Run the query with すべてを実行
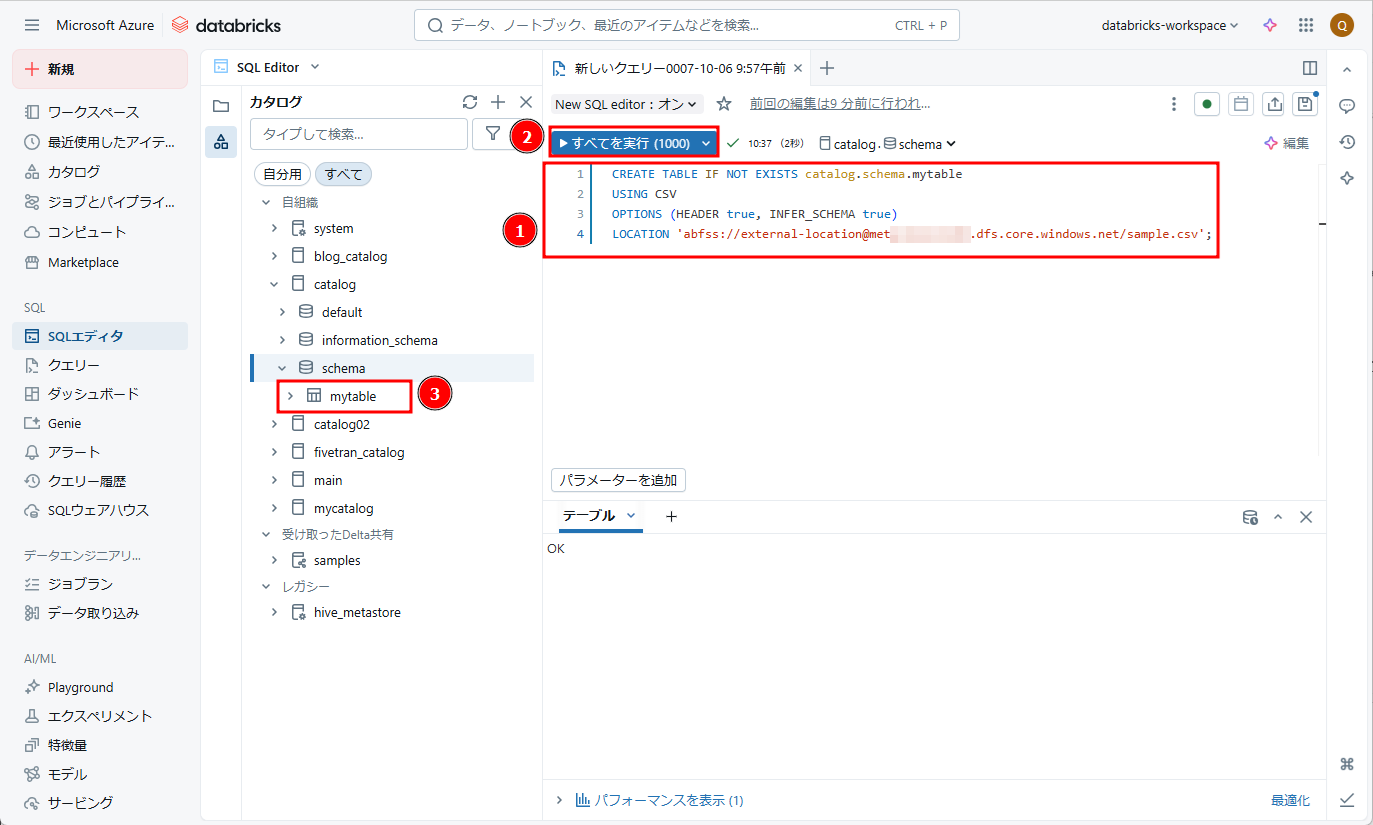This screenshot has width=1373, height=825. pyautogui.click(x=624, y=143)
